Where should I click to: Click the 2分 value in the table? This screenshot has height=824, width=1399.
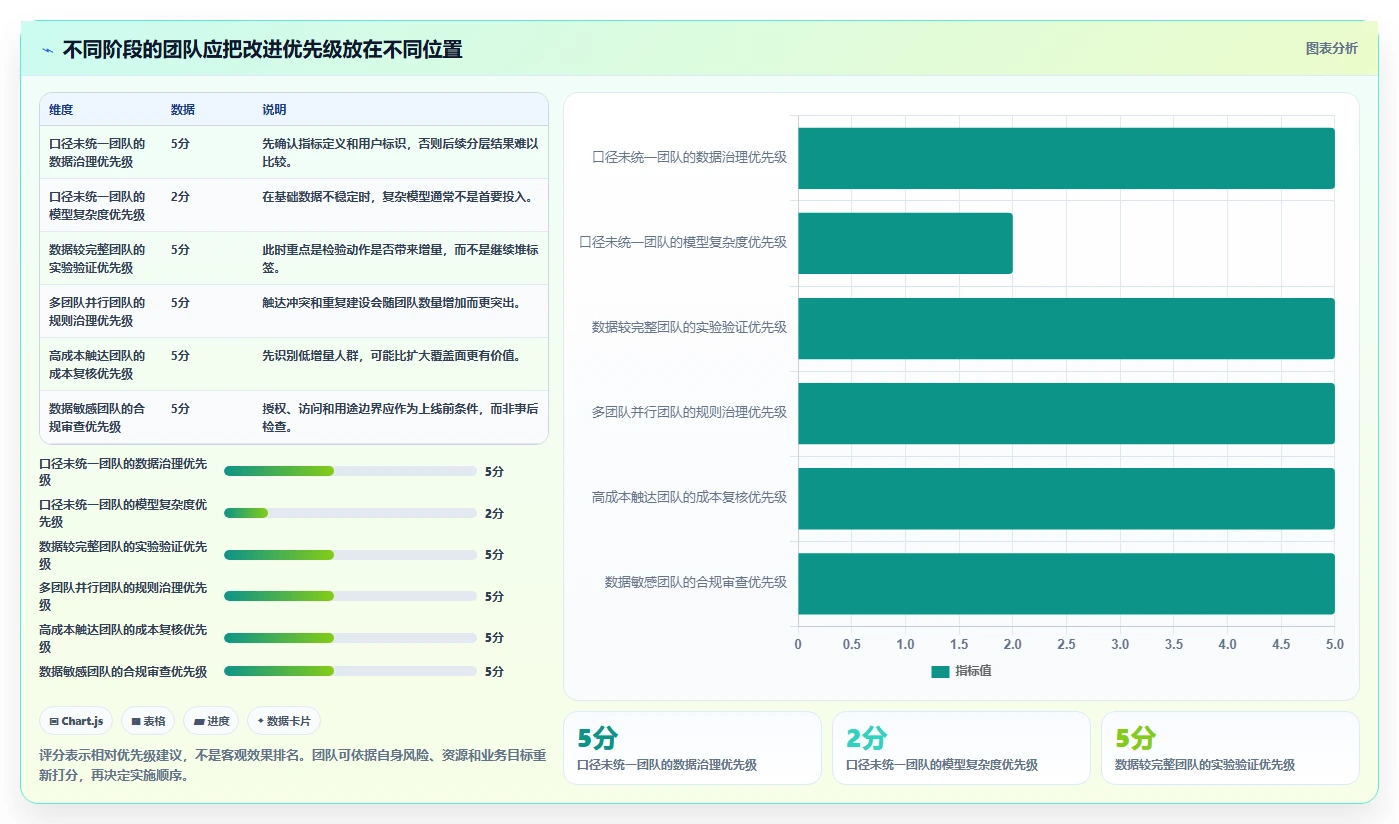click(180, 197)
